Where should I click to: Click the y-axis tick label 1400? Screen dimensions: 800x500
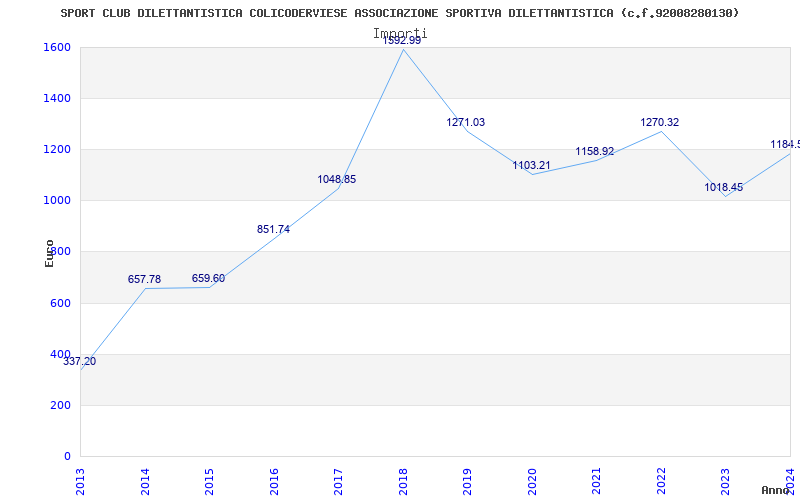pos(55,98)
